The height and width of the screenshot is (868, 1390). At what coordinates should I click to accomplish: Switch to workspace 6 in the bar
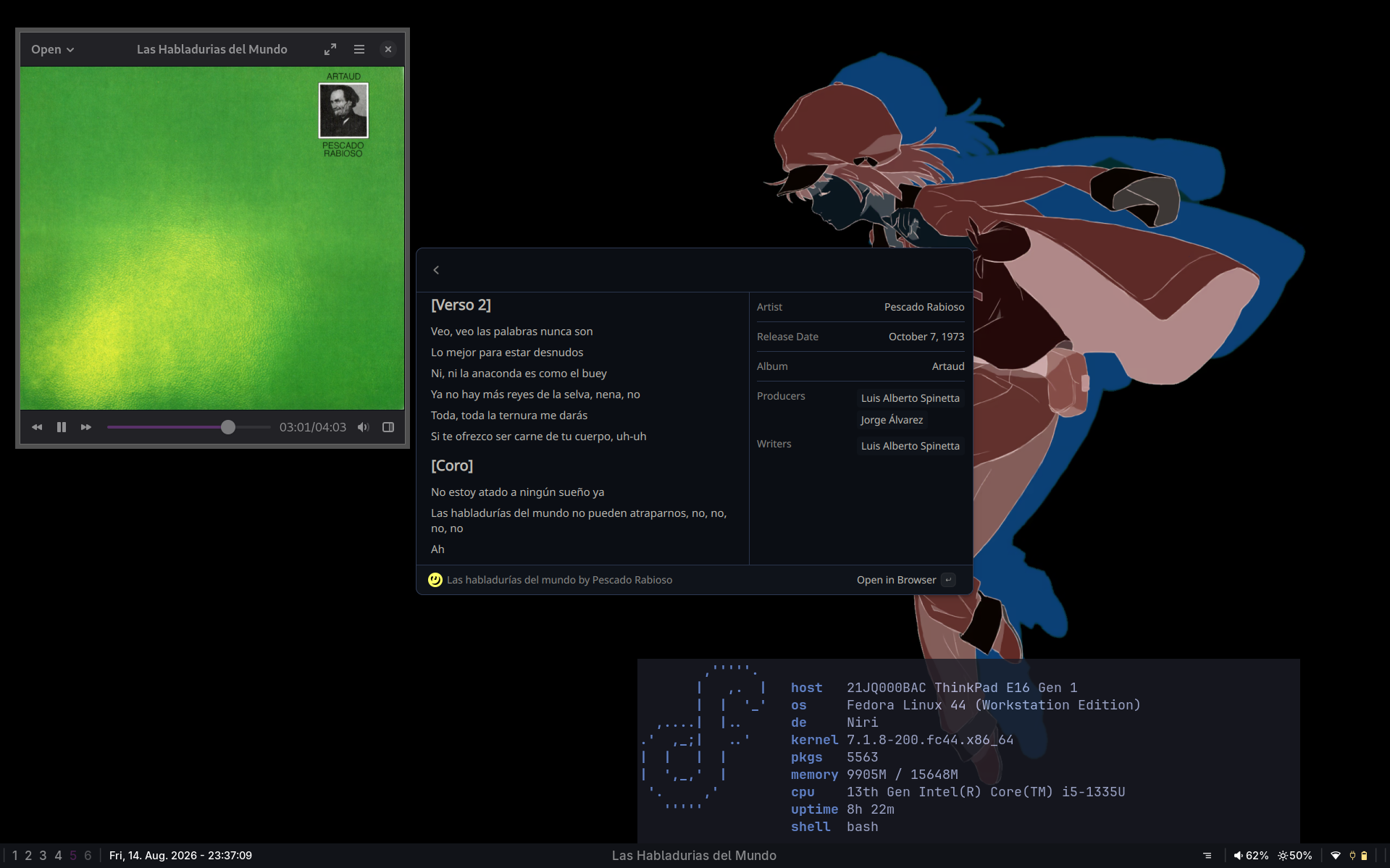point(88,856)
